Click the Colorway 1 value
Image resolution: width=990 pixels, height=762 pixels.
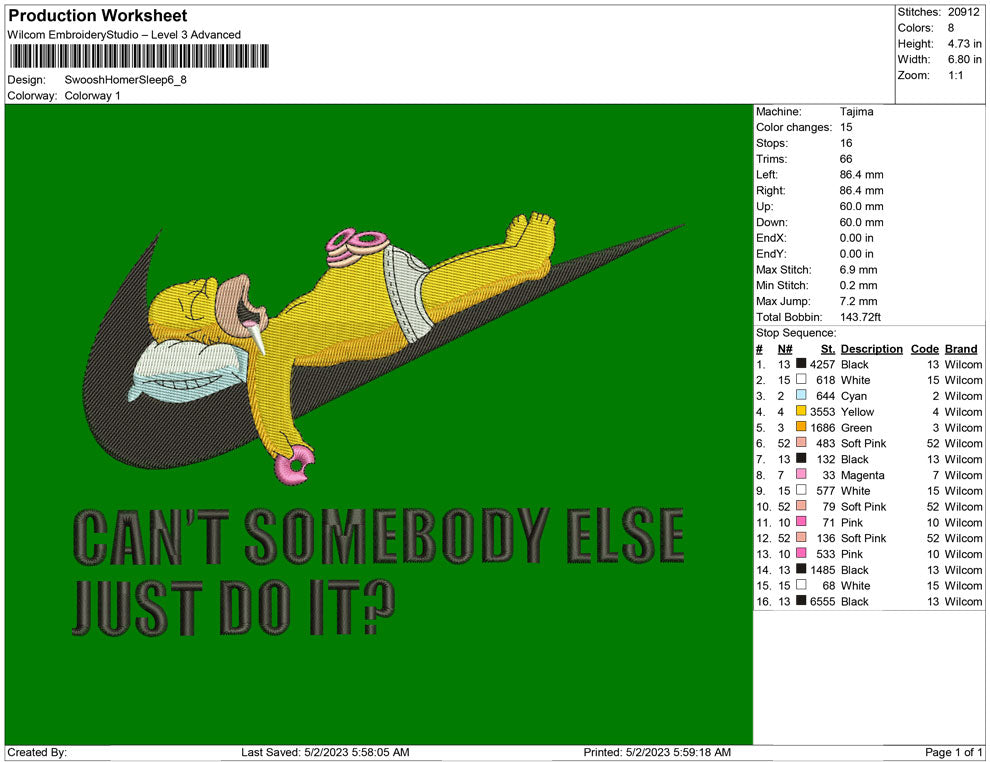tap(92, 96)
